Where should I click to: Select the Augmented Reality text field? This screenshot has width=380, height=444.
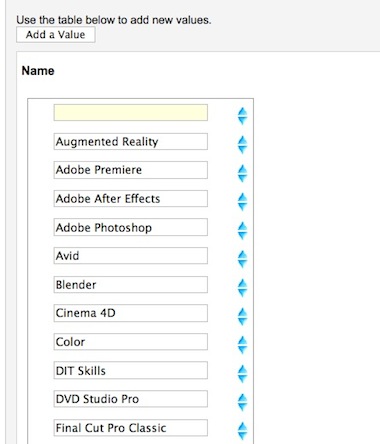131,141
